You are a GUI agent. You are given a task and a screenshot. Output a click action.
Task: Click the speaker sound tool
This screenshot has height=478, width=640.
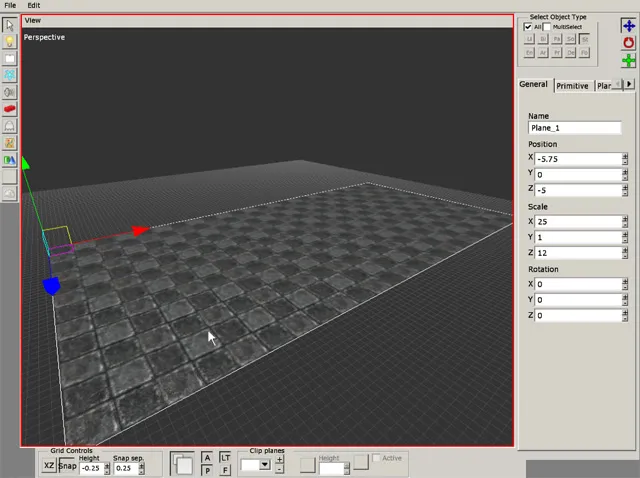(x=9, y=92)
